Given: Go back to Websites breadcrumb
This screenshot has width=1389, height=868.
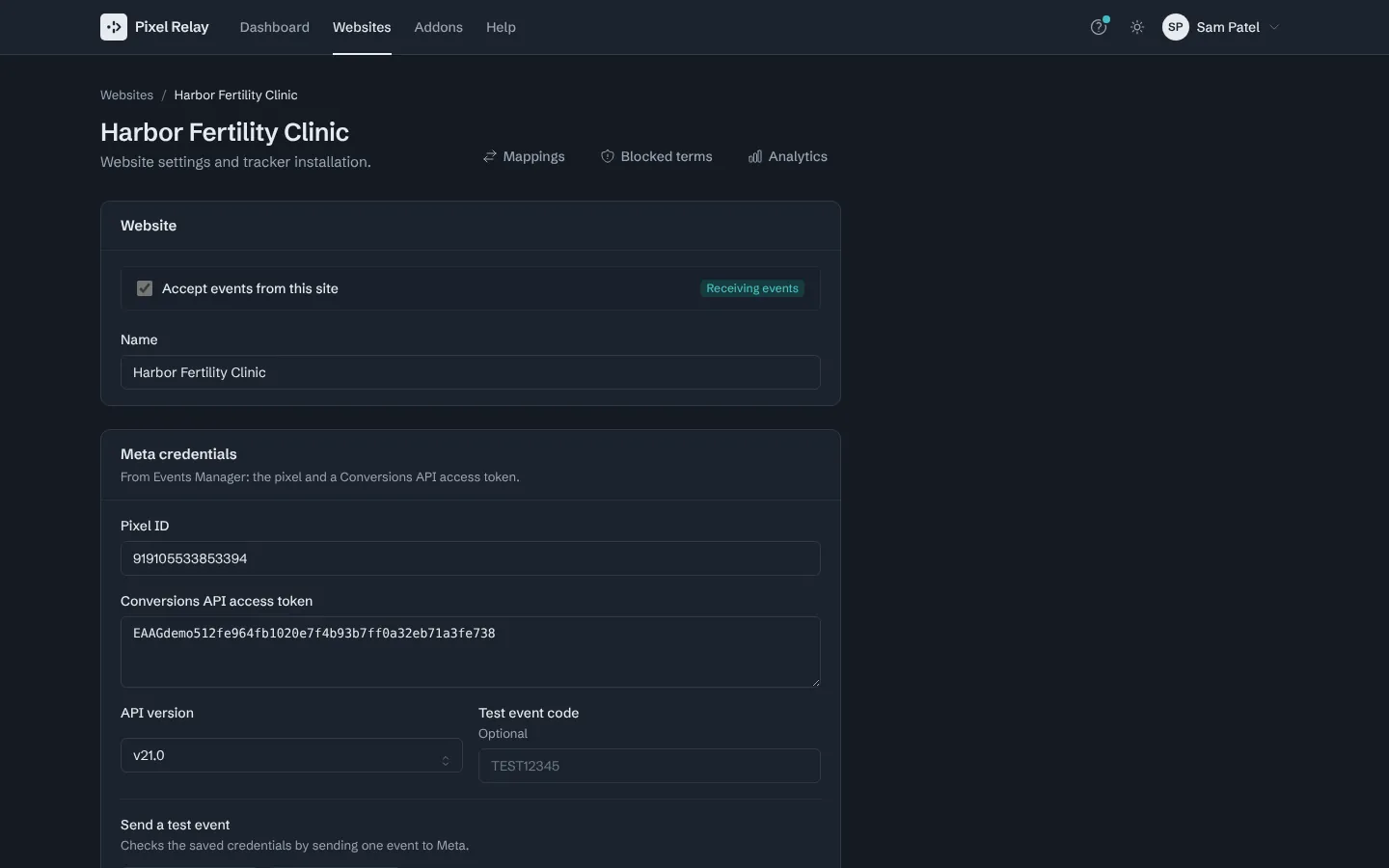Looking at the screenshot, I should pyautogui.click(x=126, y=95).
